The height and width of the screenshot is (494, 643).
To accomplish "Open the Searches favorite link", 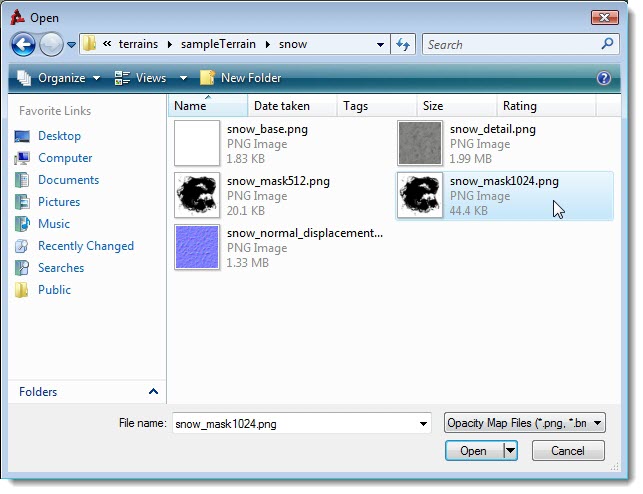I will coord(61,268).
